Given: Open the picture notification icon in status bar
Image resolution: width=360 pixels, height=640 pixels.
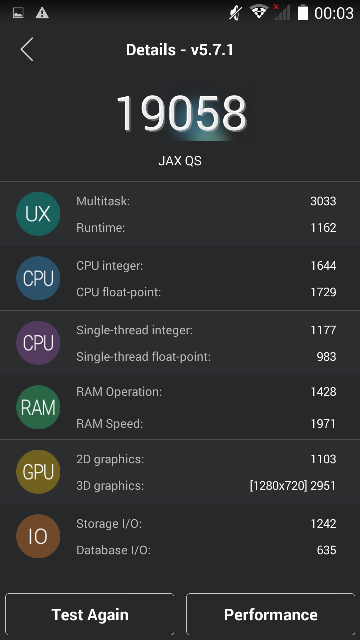Looking at the screenshot, I should click(x=18, y=13).
